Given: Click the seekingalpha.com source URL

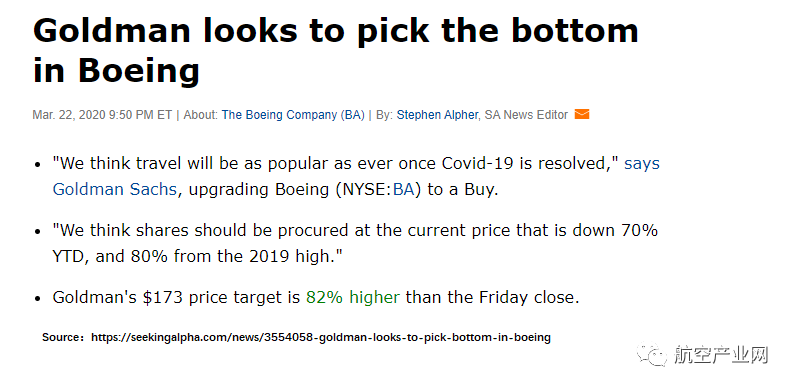Looking at the screenshot, I should pos(321,337).
